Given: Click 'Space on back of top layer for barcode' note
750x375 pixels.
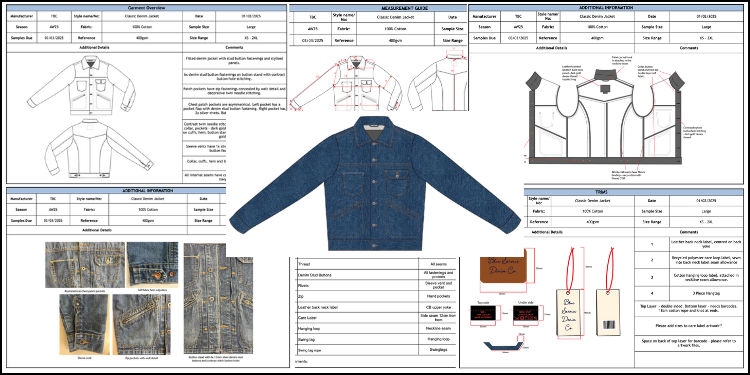Looking at the screenshot, I should click(689, 343).
